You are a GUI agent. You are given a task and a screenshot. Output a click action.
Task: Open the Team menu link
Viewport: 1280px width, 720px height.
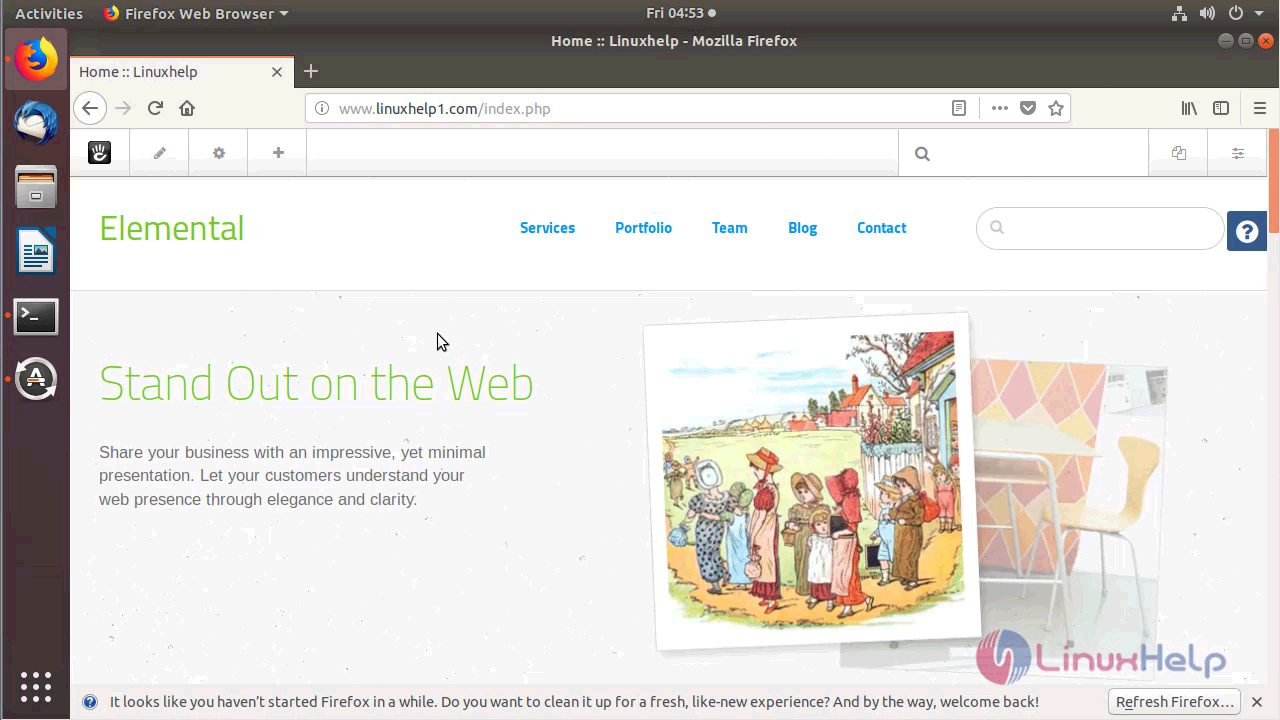pyautogui.click(x=729, y=228)
